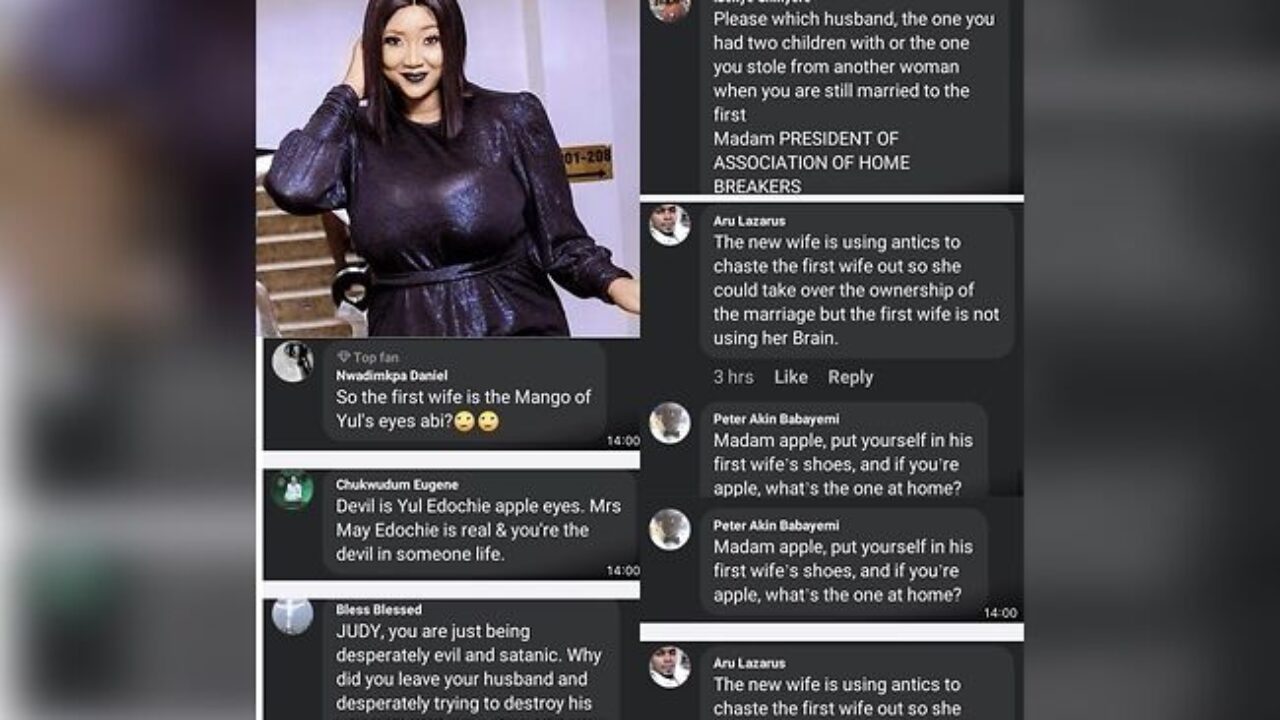Open the woman in purple dress photo
Image resolution: width=1280 pixels, height=720 pixels.
pyautogui.click(x=448, y=168)
